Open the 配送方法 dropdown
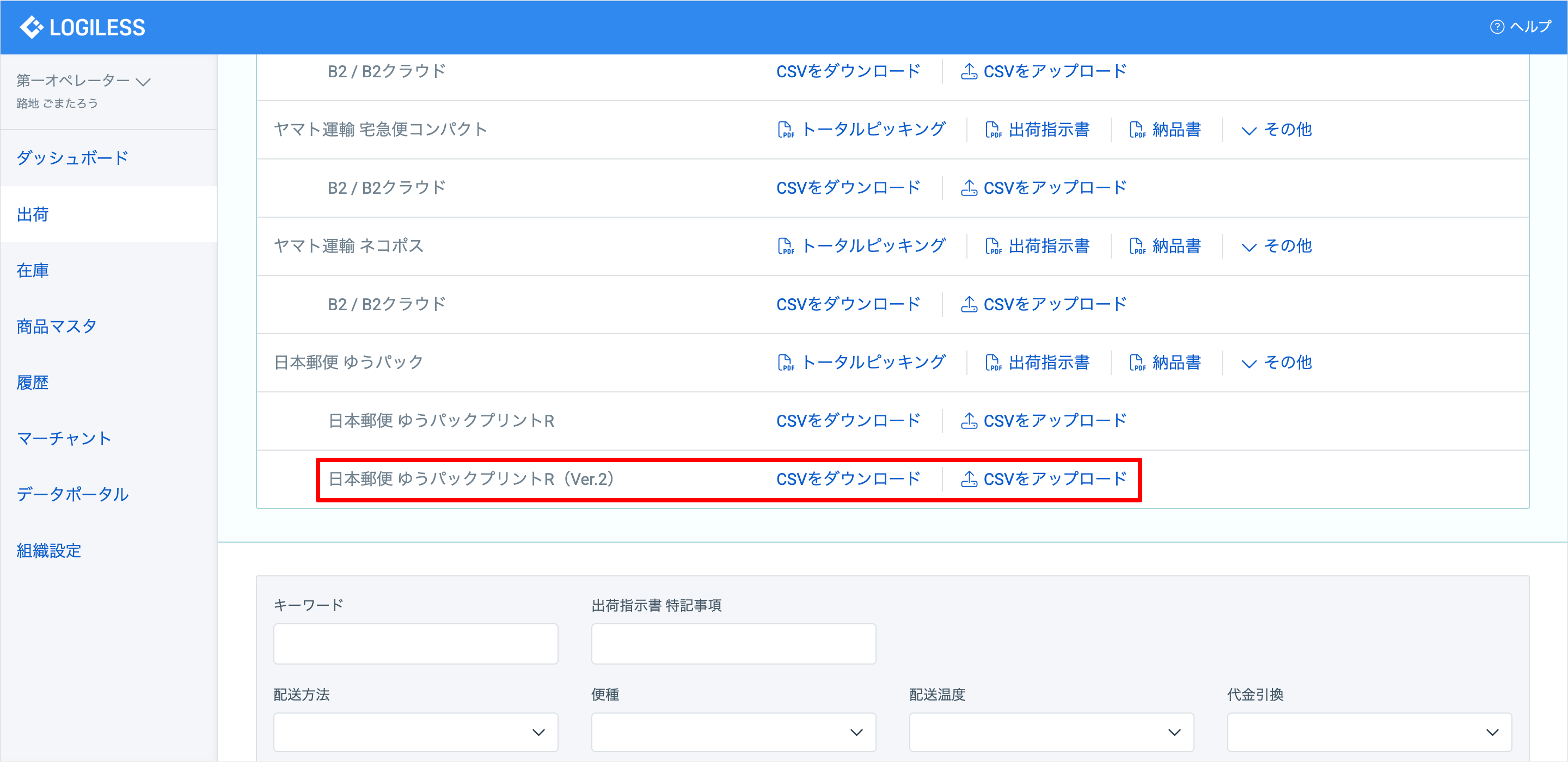 [416, 732]
